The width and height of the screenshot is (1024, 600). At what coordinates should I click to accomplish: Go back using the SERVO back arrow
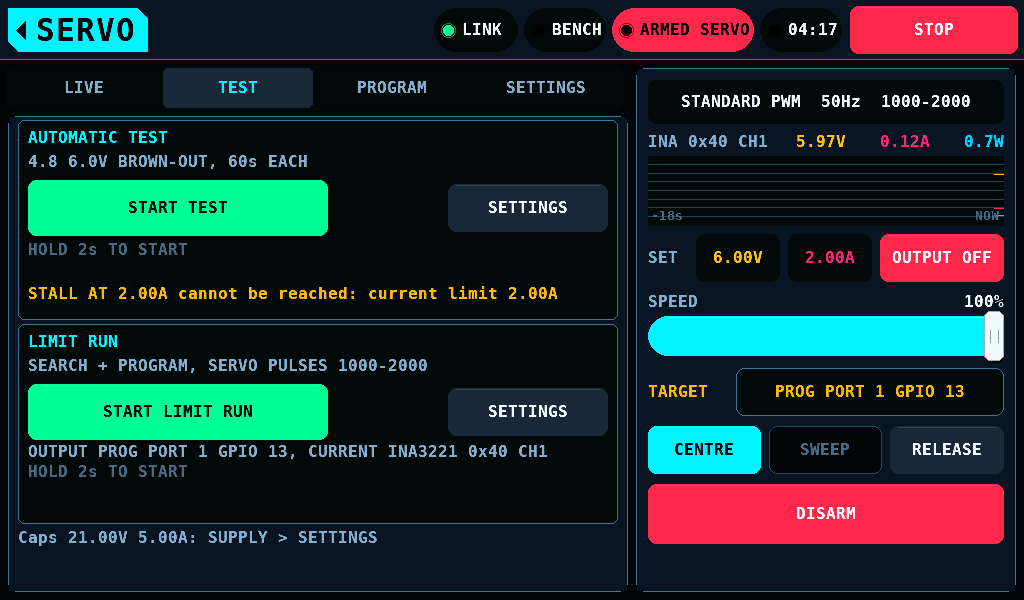point(78,30)
